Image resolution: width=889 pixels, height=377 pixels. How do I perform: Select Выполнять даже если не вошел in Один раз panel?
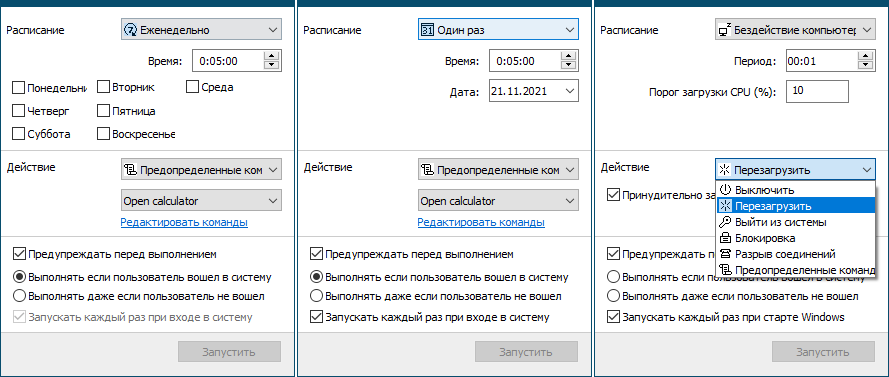[316, 296]
